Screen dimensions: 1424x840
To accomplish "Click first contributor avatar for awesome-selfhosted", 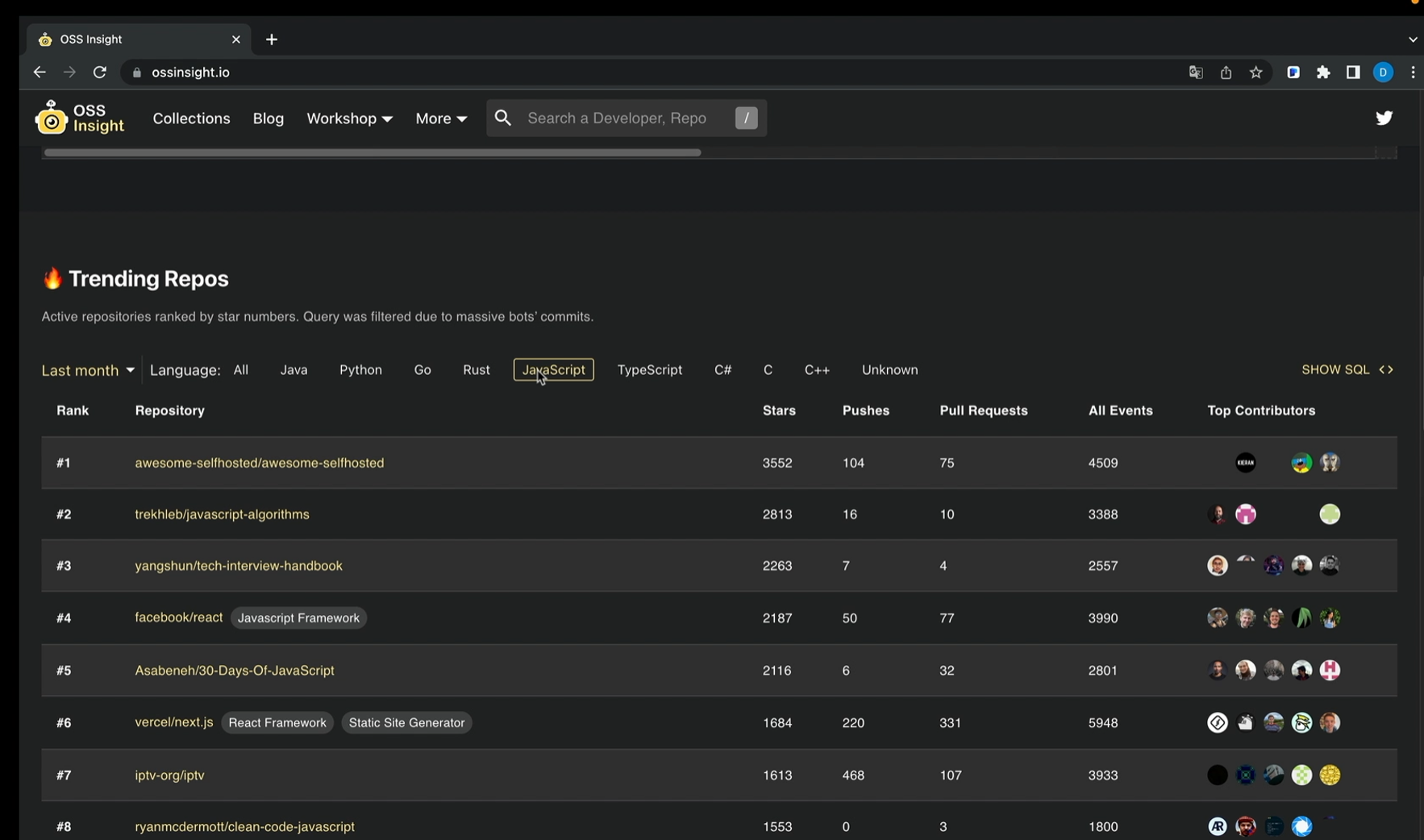I will [x=1246, y=463].
